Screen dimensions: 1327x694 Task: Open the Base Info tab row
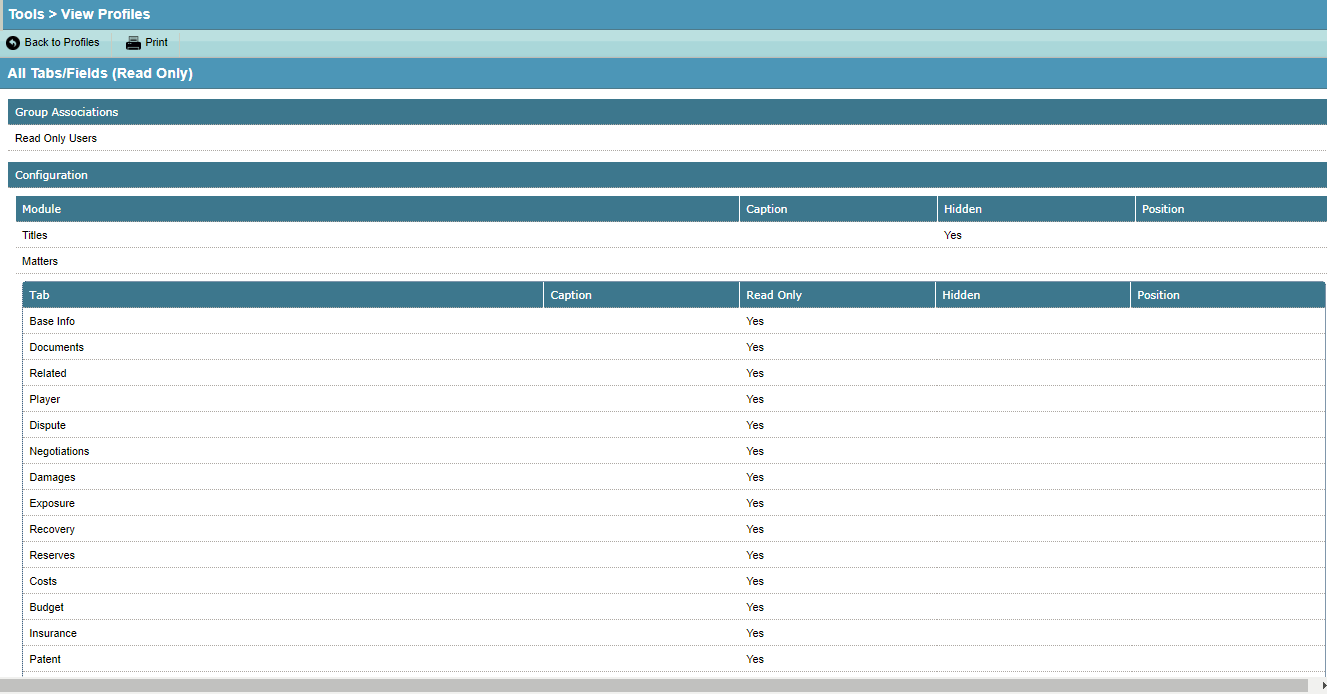click(x=52, y=321)
